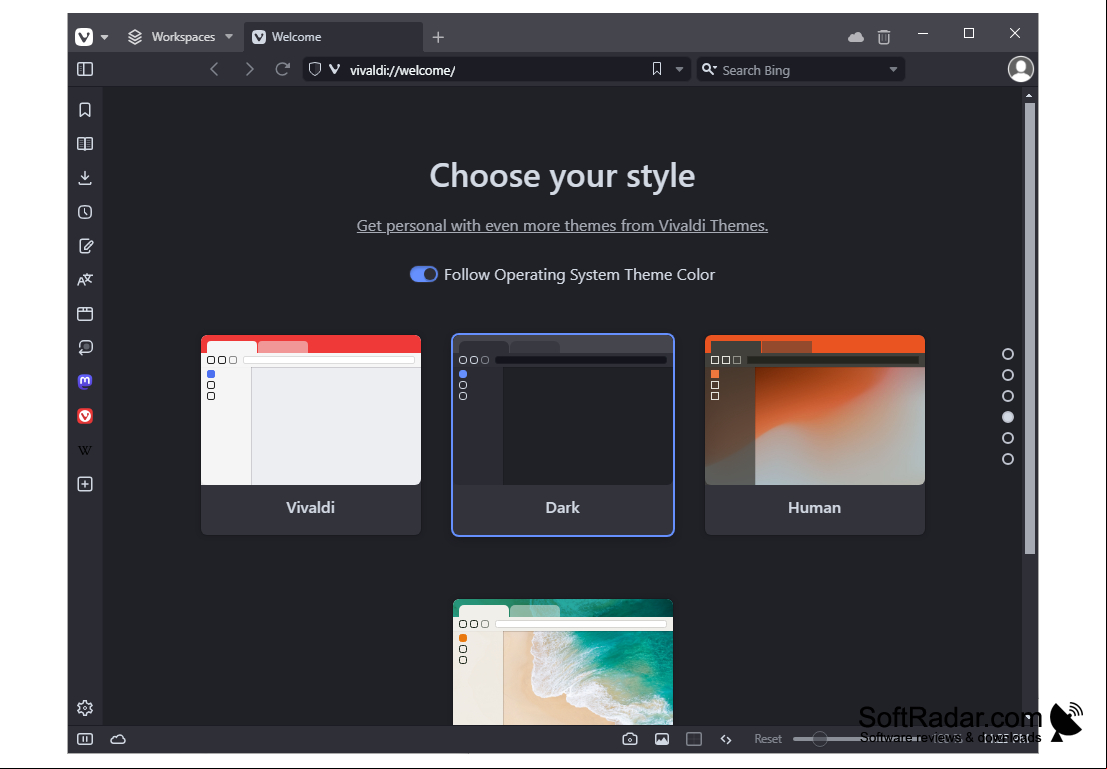Select the last page indicator dot
This screenshot has width=1107, height=769.
coord(1007,459)
